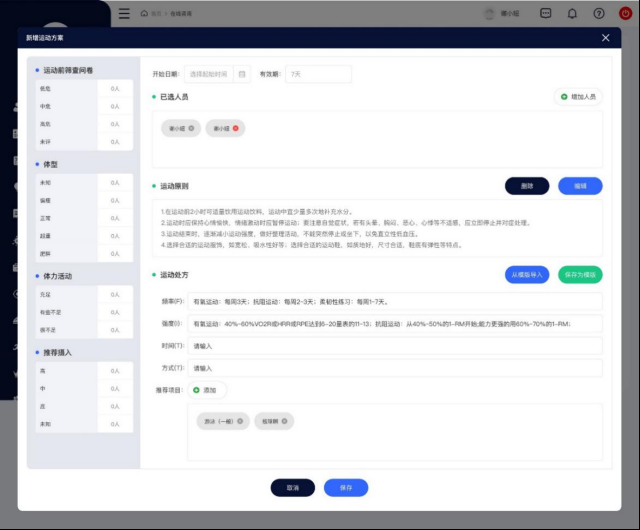Viewport: 640px width, 530px height.
Task: Click the 运动原则 section heading
Action: click(174, 186)
